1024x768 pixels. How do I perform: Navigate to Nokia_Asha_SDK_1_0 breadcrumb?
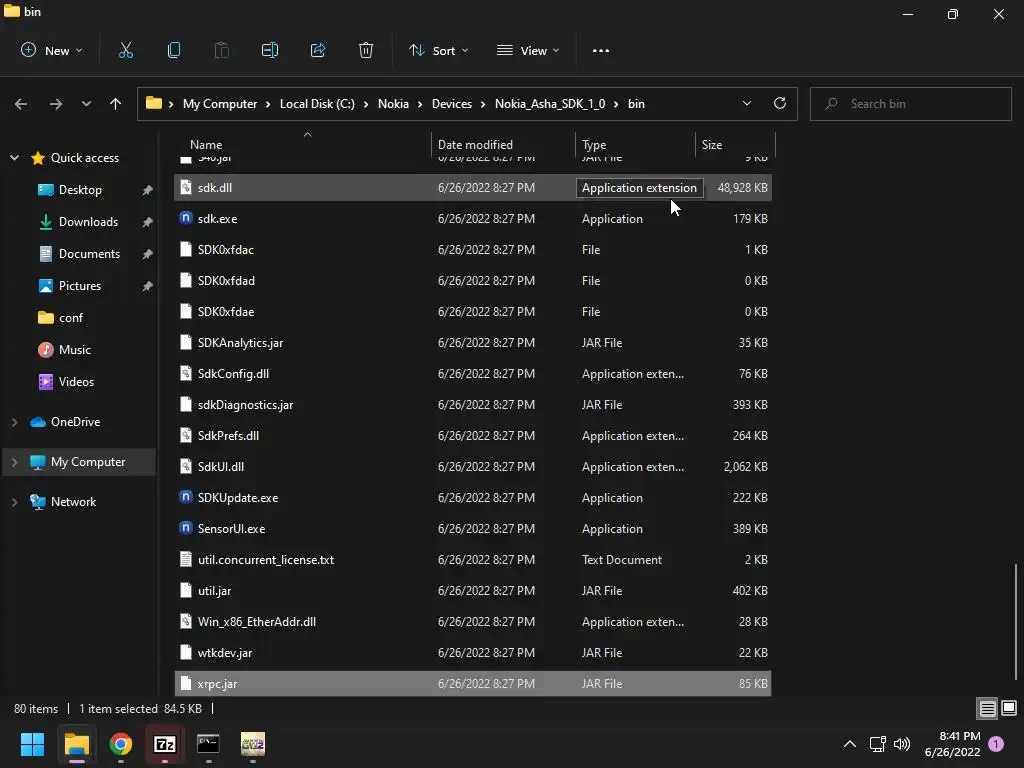(x=550, y=104)
